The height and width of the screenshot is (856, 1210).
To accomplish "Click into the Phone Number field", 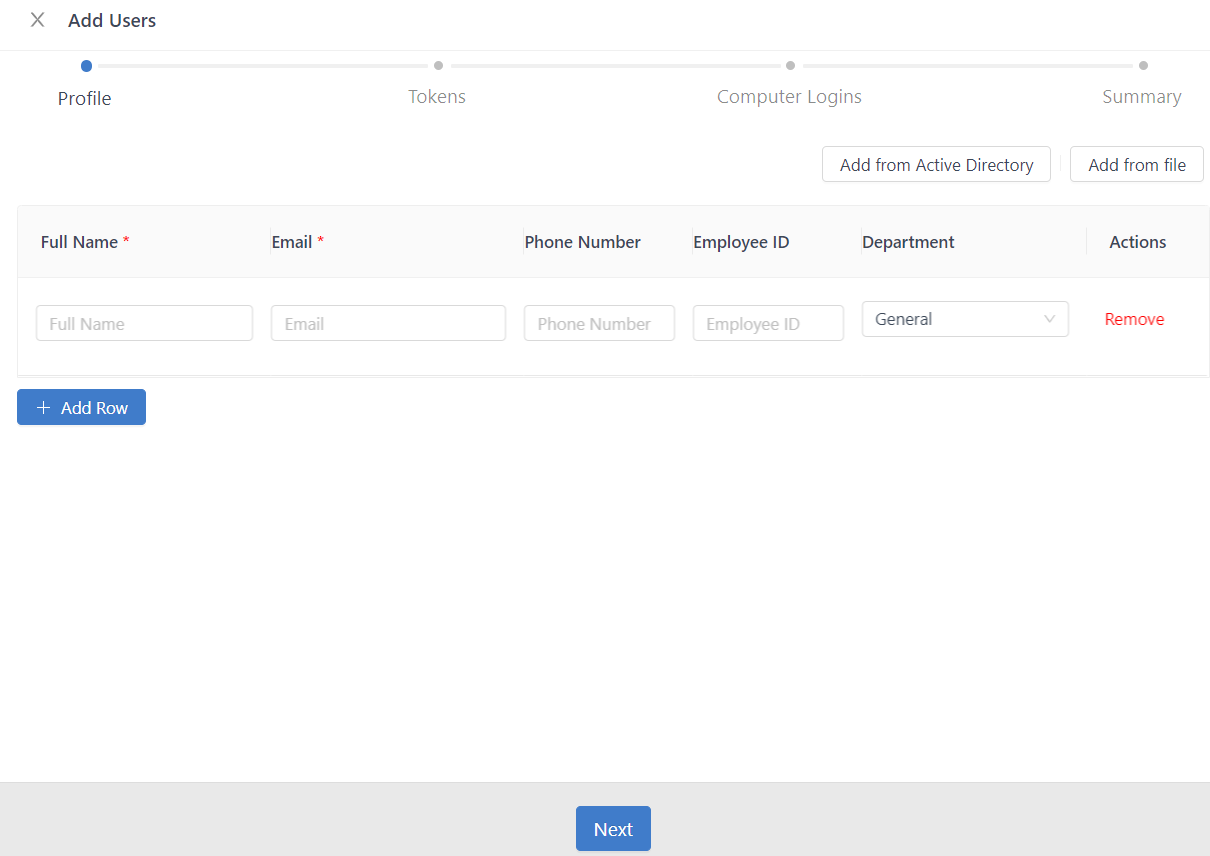I will click(599, 324).
